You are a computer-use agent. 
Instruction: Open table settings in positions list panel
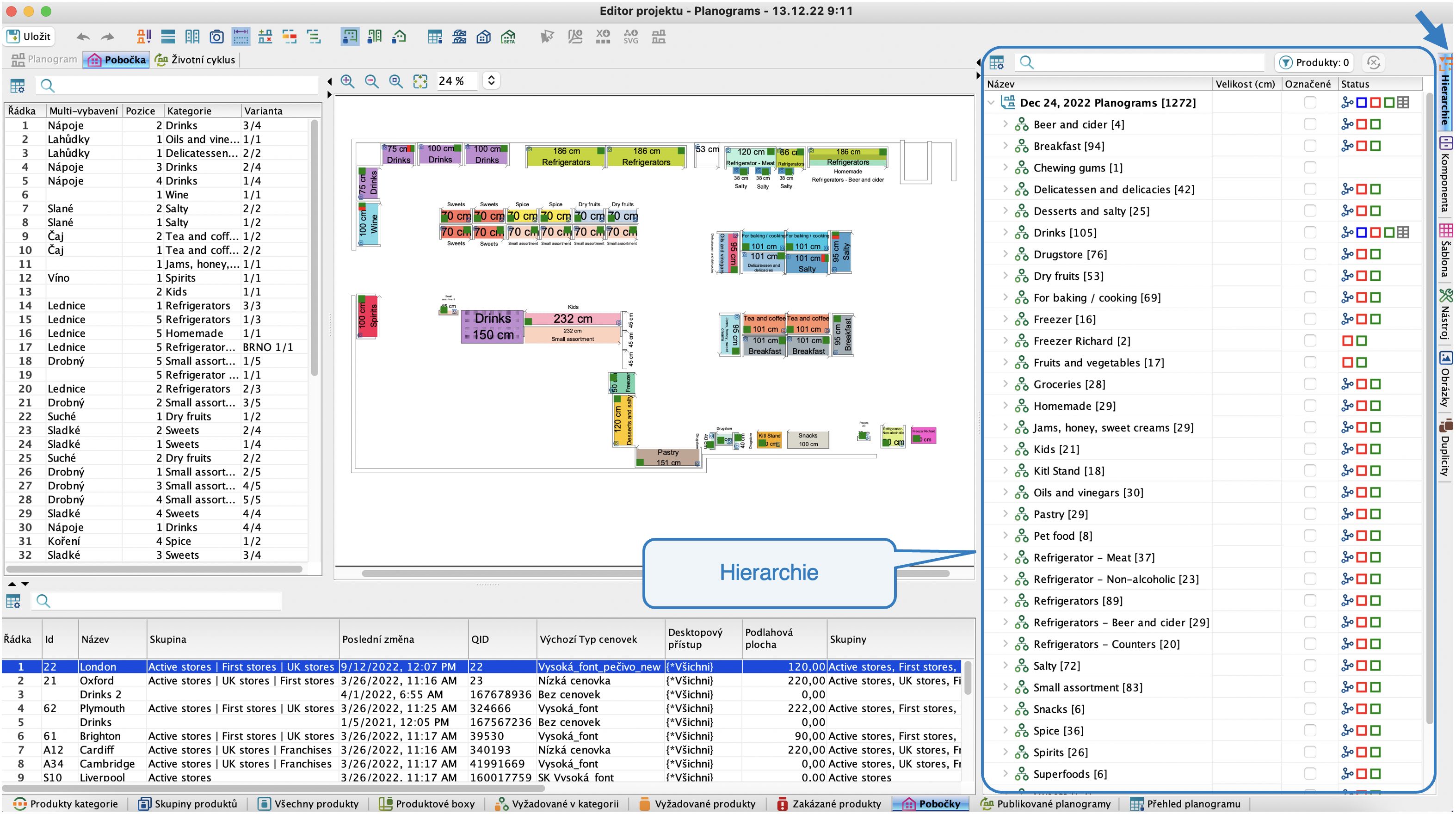pos(18,86)
